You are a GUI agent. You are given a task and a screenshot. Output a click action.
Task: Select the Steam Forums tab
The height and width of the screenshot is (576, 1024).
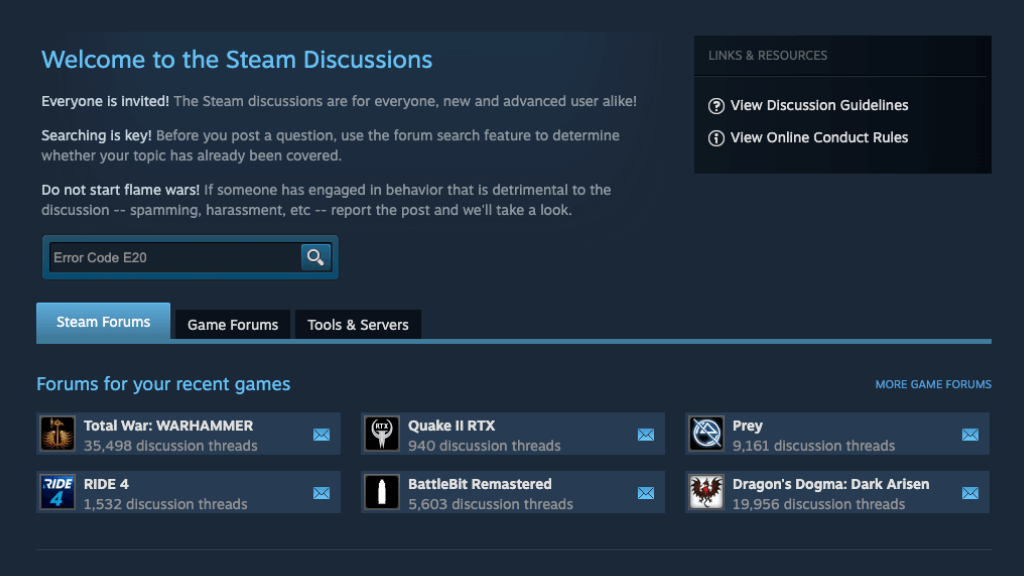(x=103, y=322)
